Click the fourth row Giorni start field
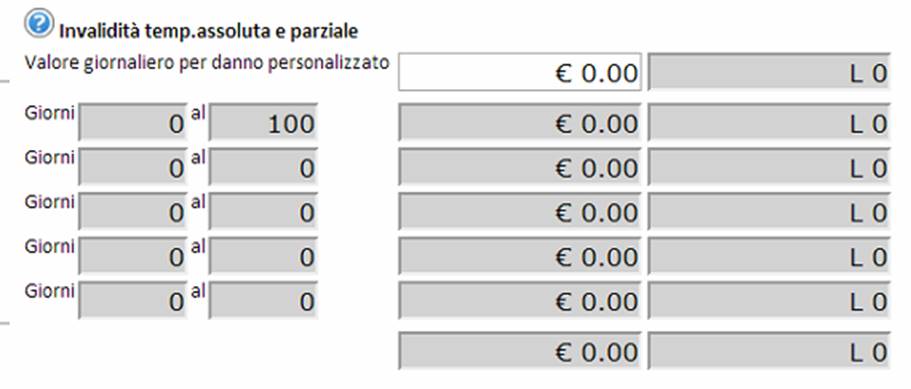The height and width of the screenshot is (389, 911). [x=132, y=256]
